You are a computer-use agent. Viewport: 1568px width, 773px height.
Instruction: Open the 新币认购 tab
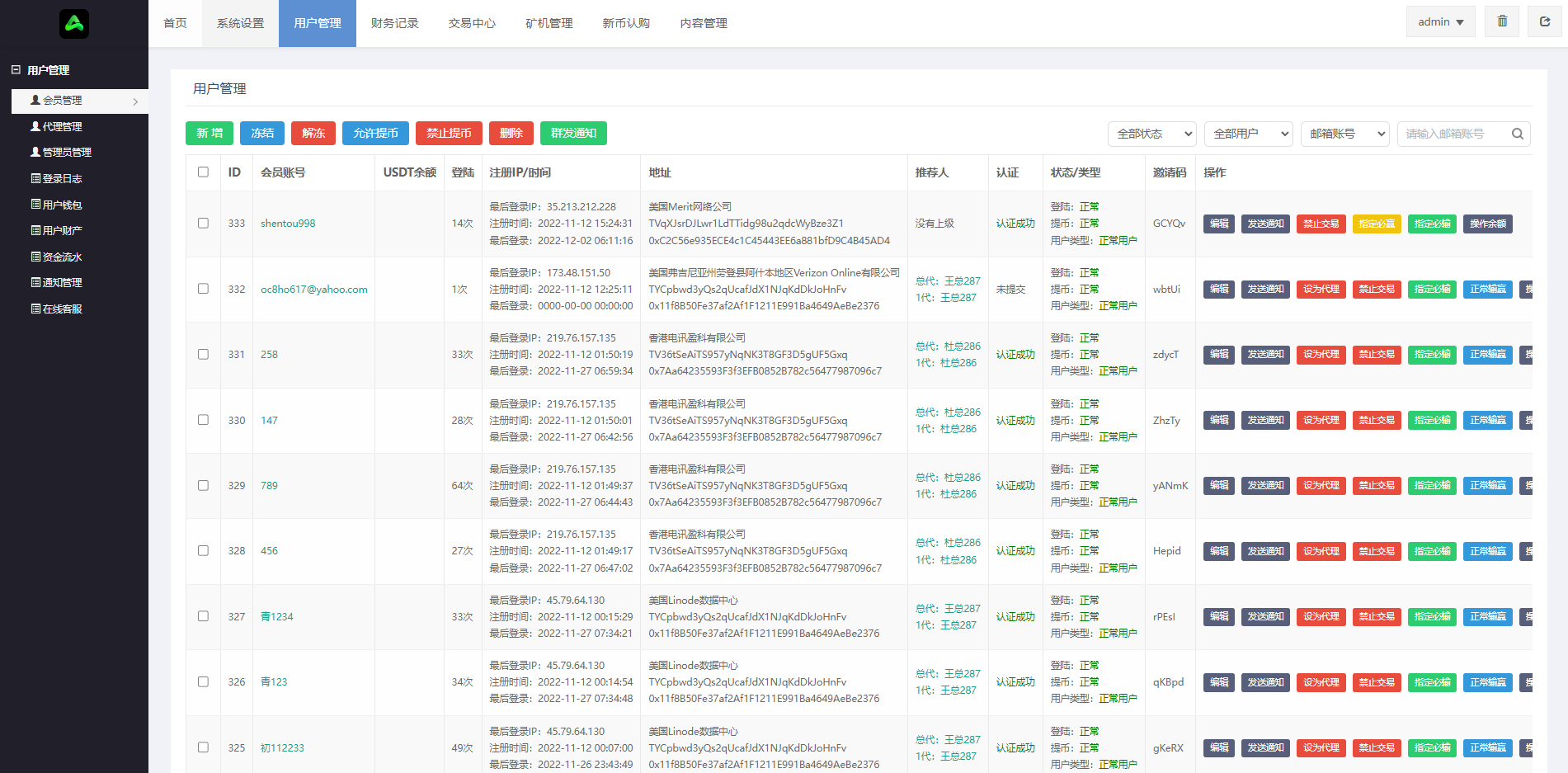pyautogui.click(x=626, y=23)
